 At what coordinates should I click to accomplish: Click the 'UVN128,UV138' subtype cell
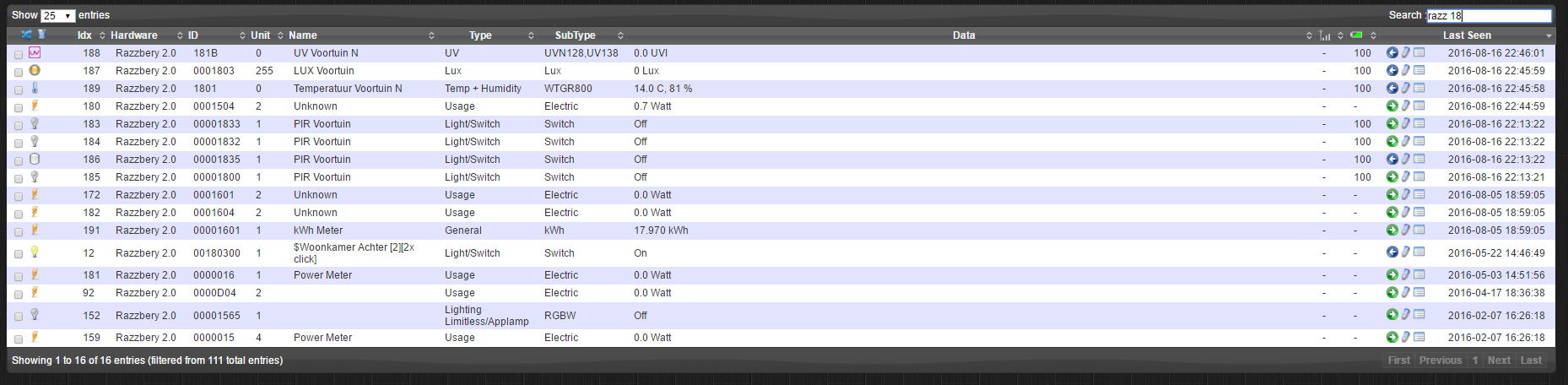pos(581,52)
